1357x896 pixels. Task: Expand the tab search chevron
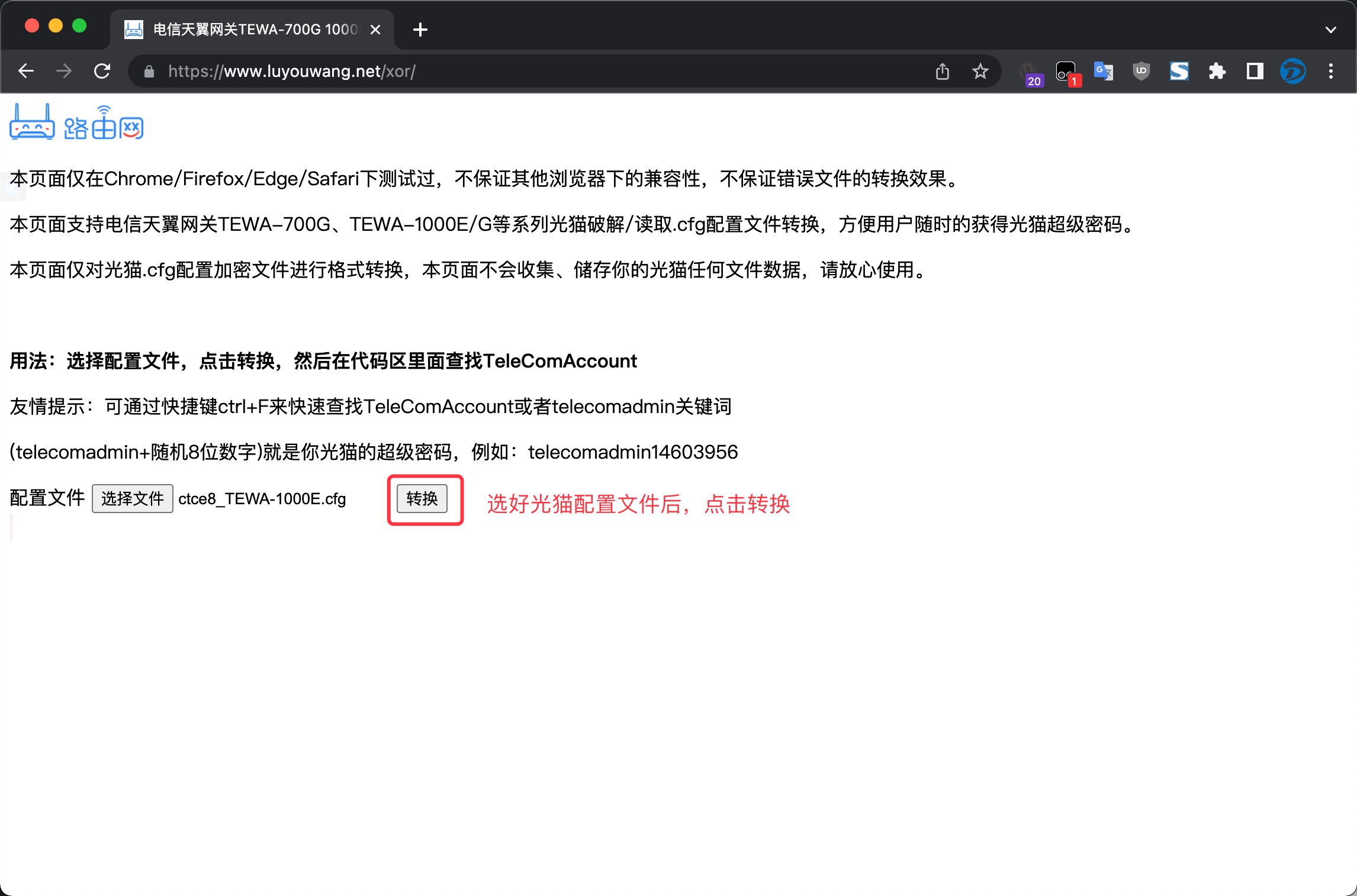click(1330, 30)
